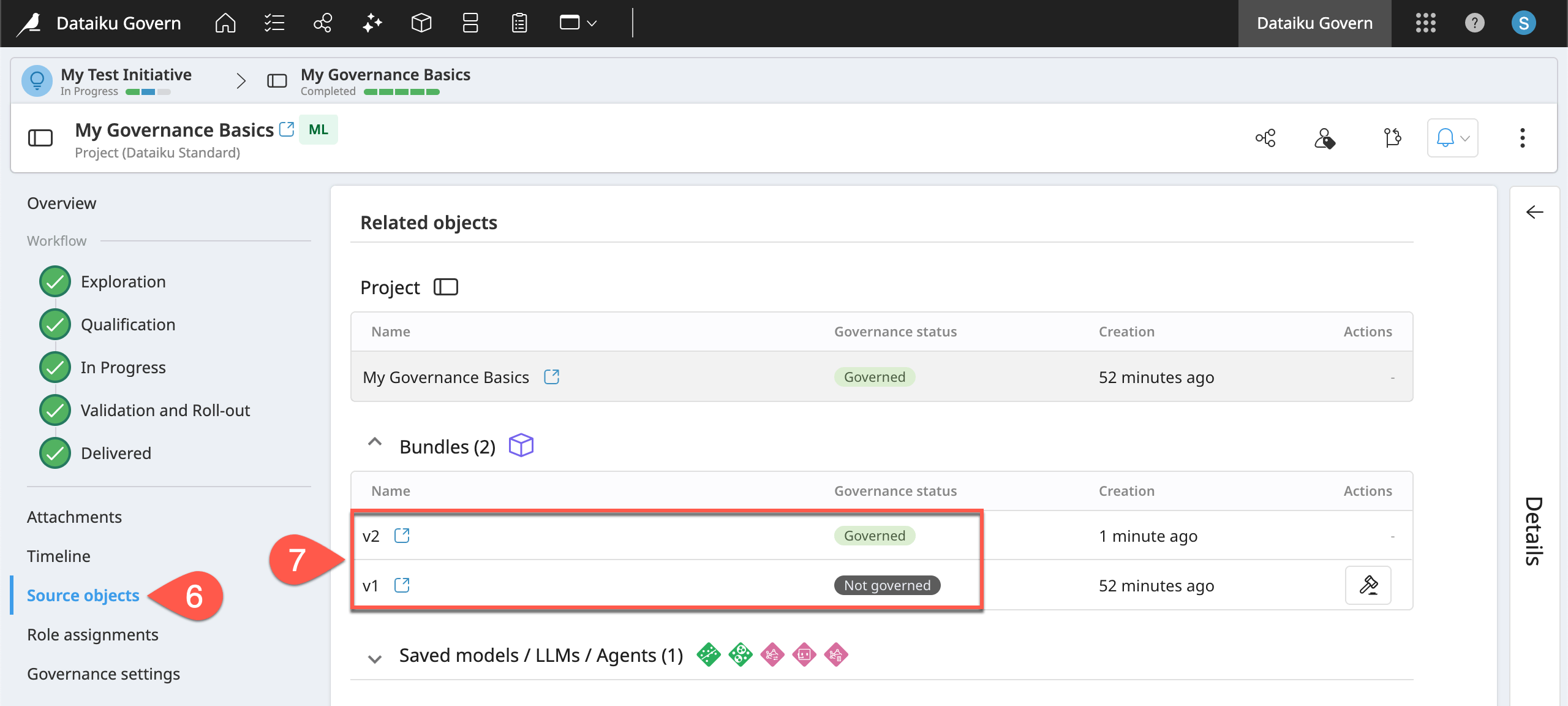This screenshot has width=1568, height=706.
Task: Open the tasks list in navigation bar
Action: point(274,23)
